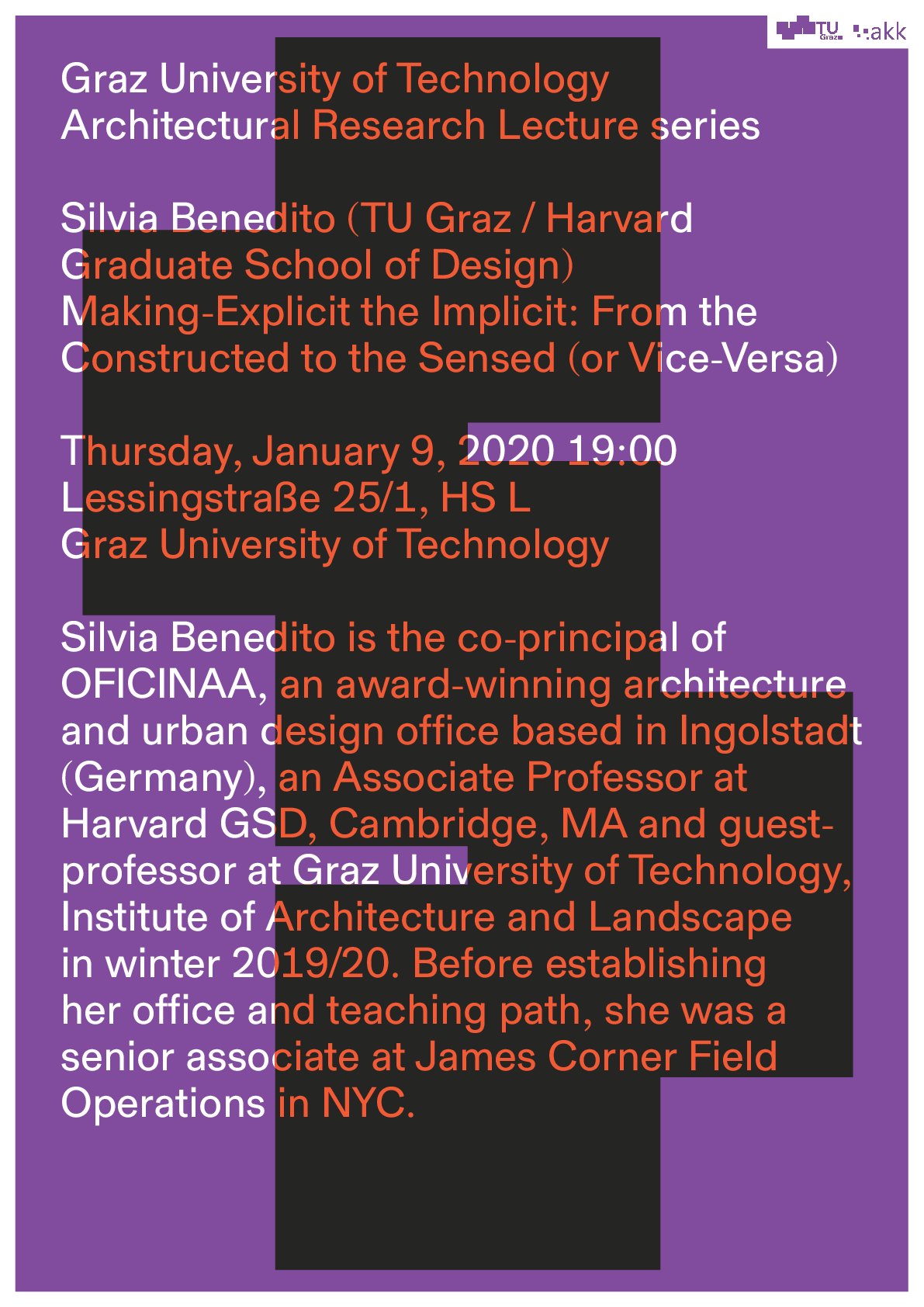Click 'in winter 2019/20. Before establishing' line
924x1307 pixels.
pos(414,964)
